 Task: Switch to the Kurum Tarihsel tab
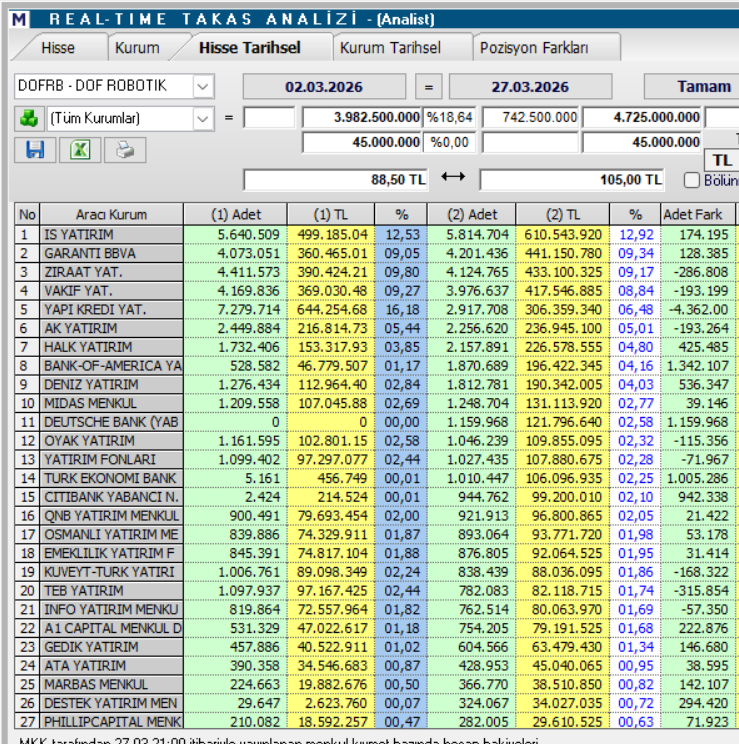click(x=389, y=47)
